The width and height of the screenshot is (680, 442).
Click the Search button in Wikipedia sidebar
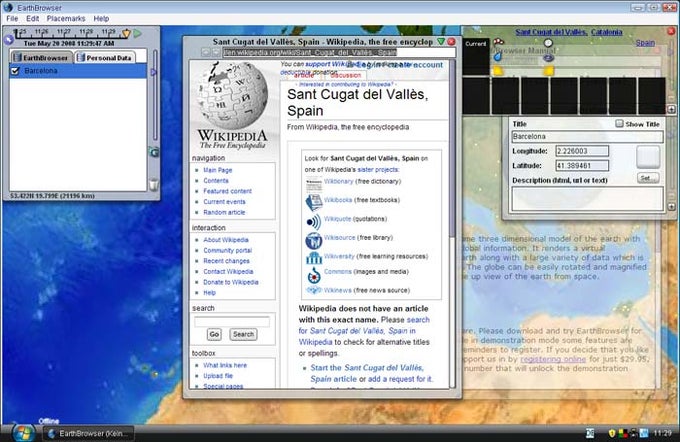pos(243,334)
